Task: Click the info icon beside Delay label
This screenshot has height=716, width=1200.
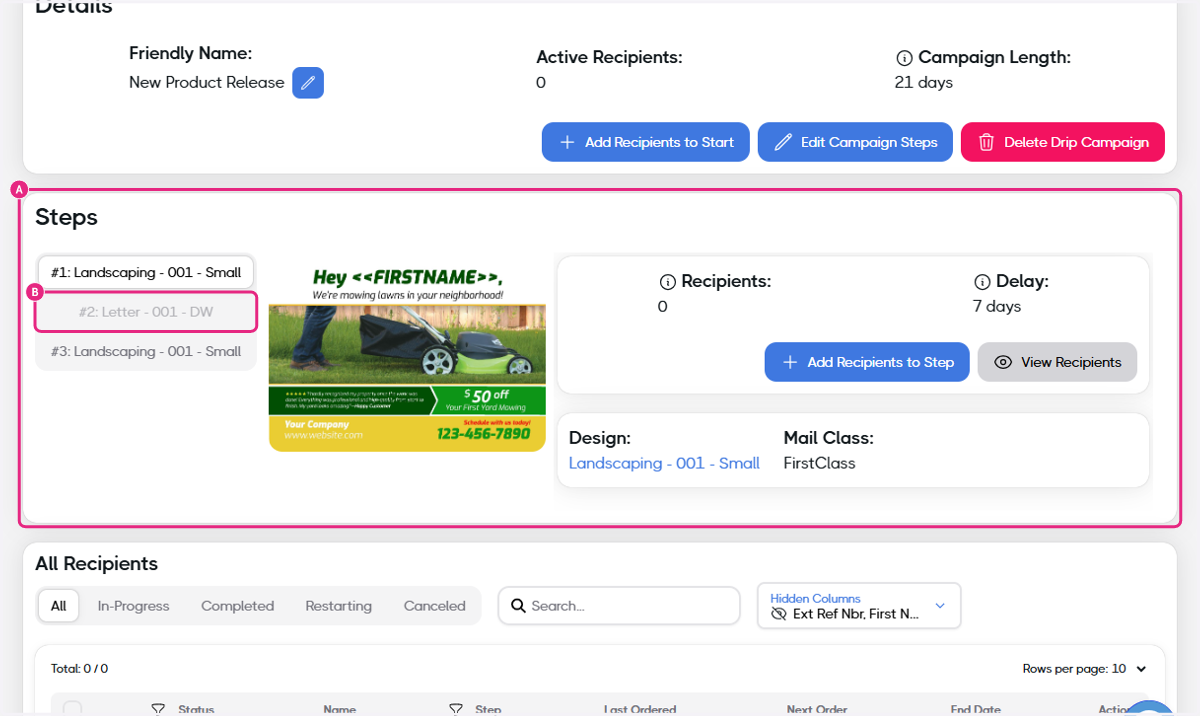Action: 982,282
